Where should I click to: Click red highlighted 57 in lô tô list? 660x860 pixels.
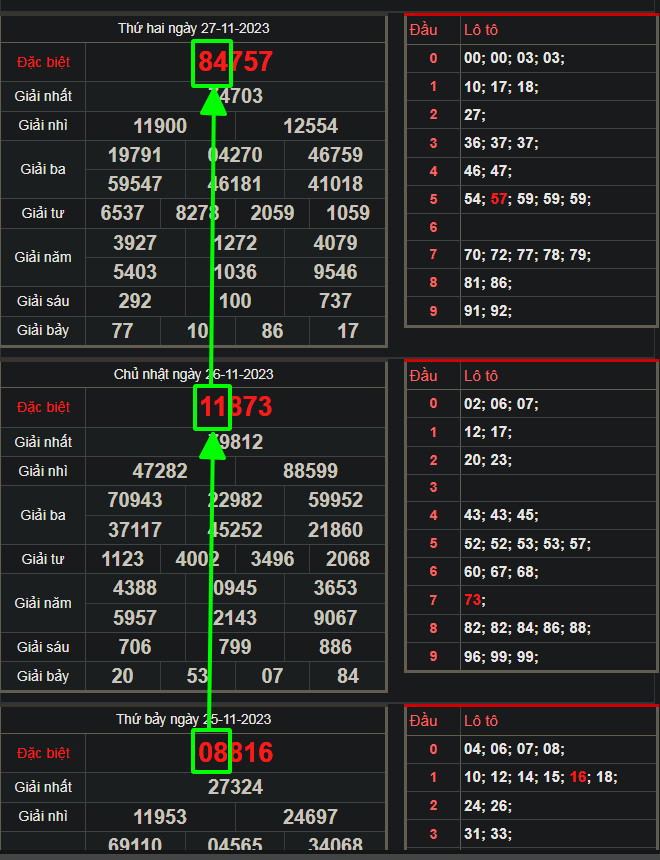[500, 199]
